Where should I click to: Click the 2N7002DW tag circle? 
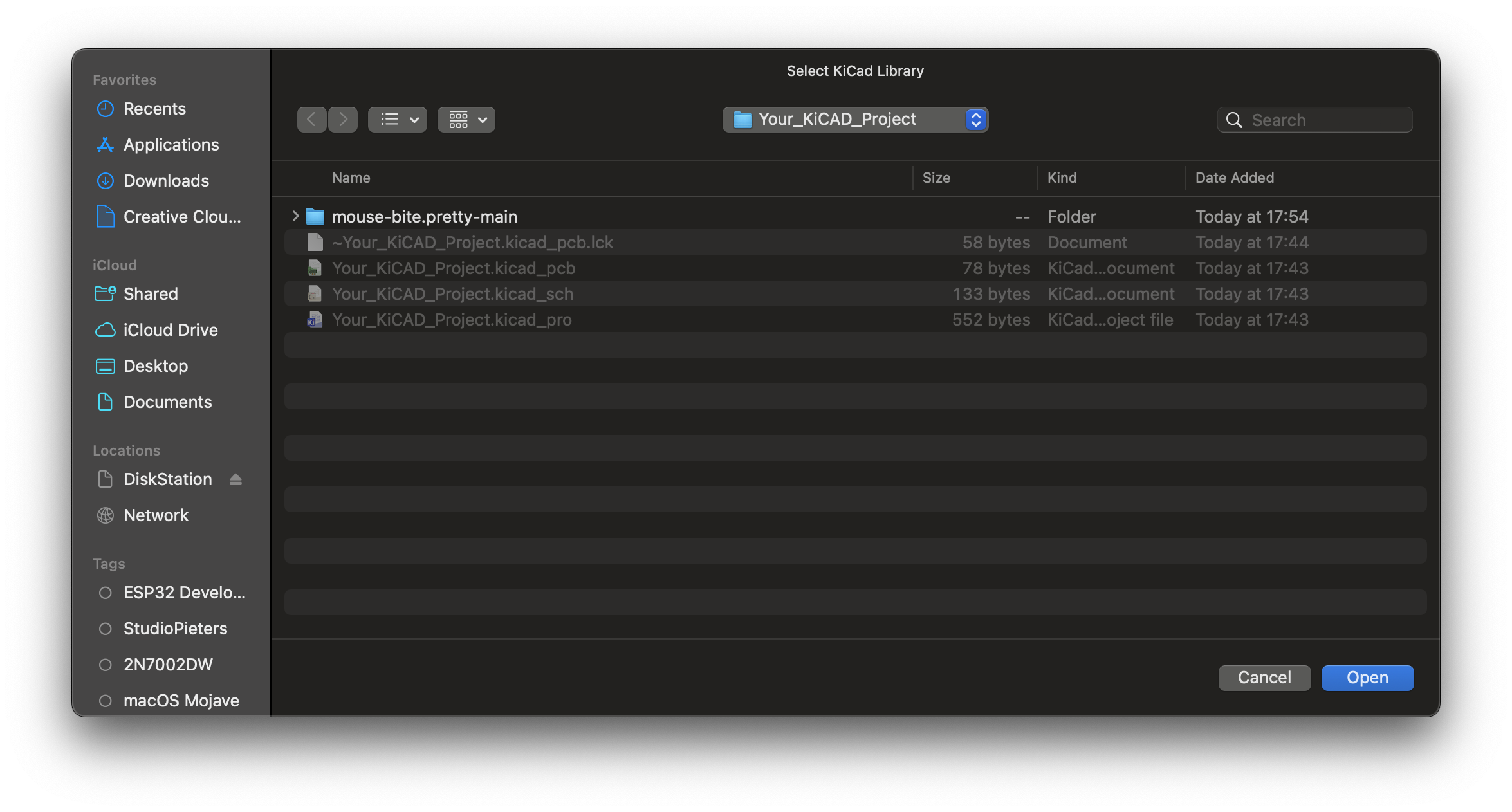click(x=105, y=665)
